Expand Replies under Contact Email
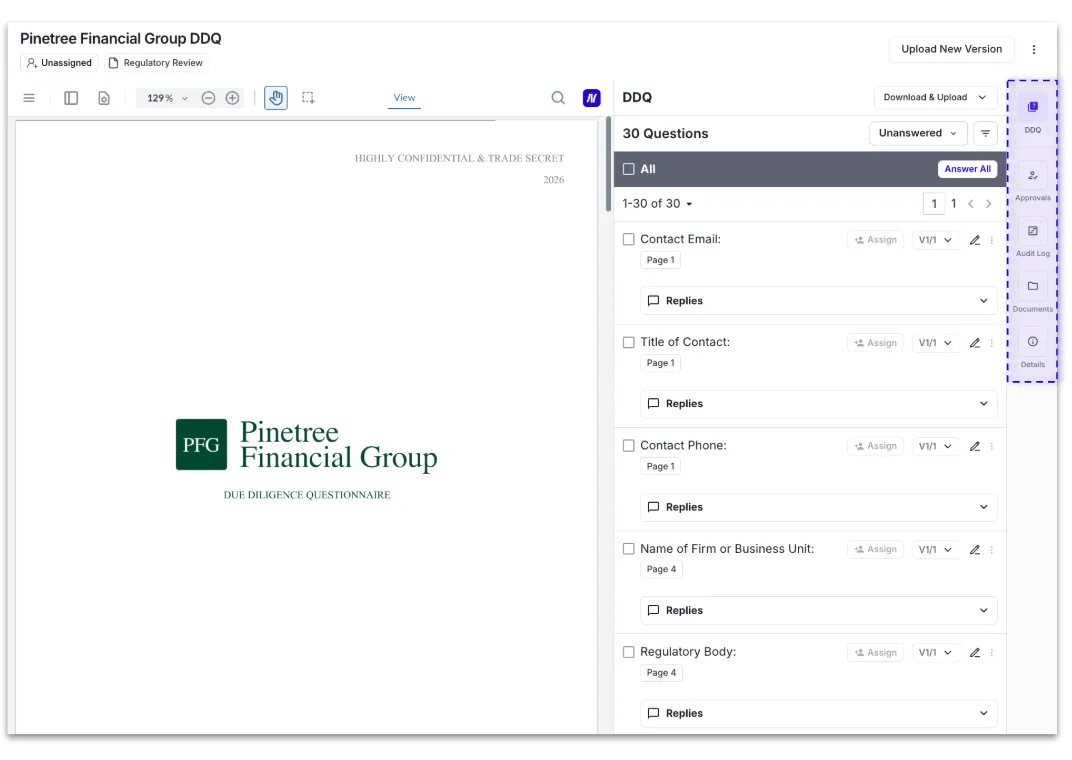The image size is (1072, 760). (818, 301)
